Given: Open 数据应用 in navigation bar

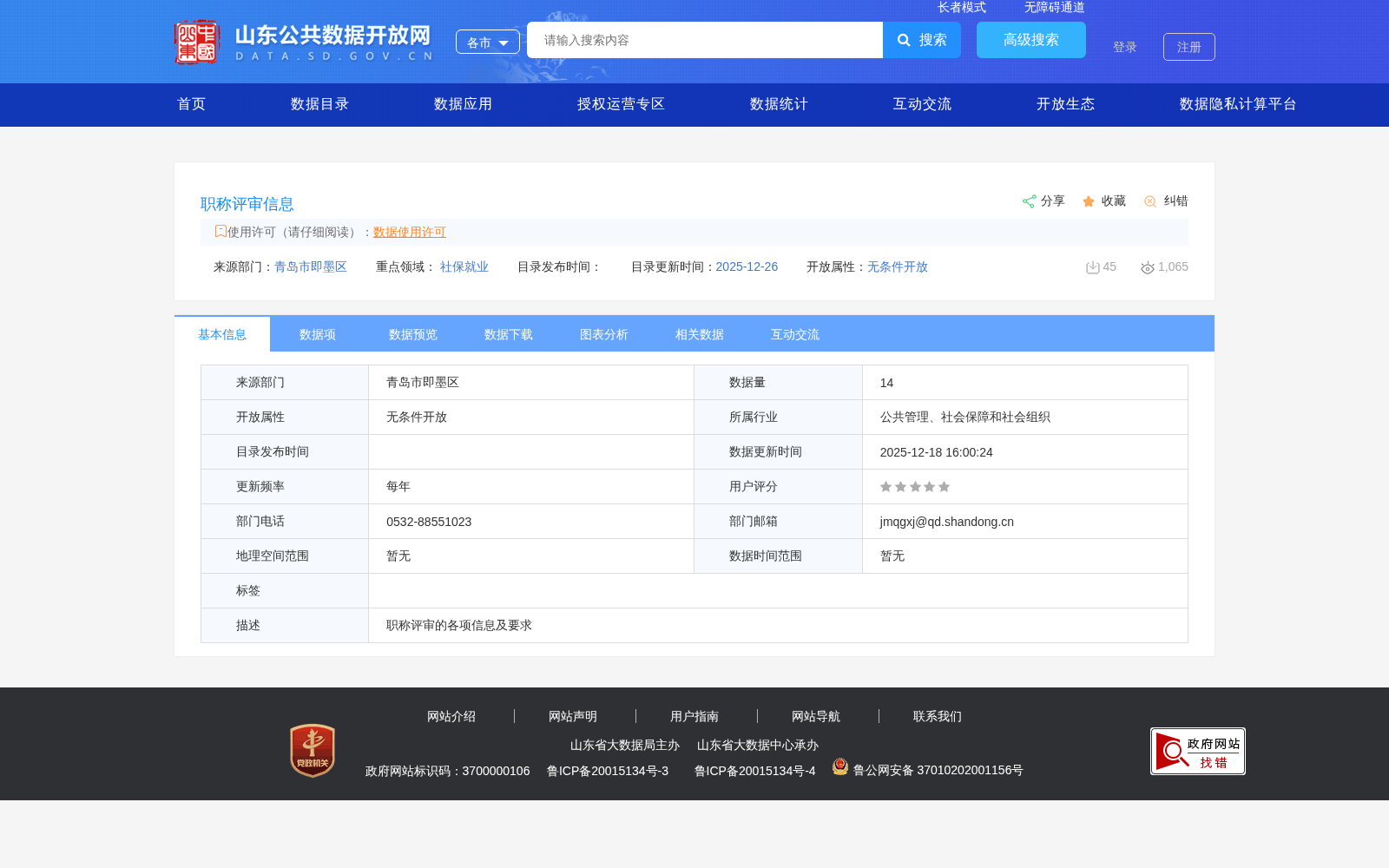Looking at the screenshot, I should (x=464, y=104).
